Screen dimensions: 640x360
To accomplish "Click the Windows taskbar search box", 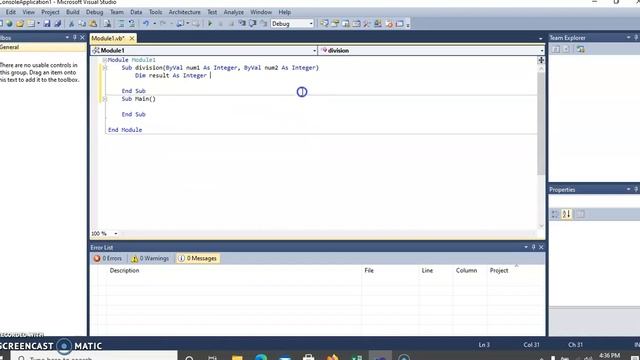I will click(94, 357).
